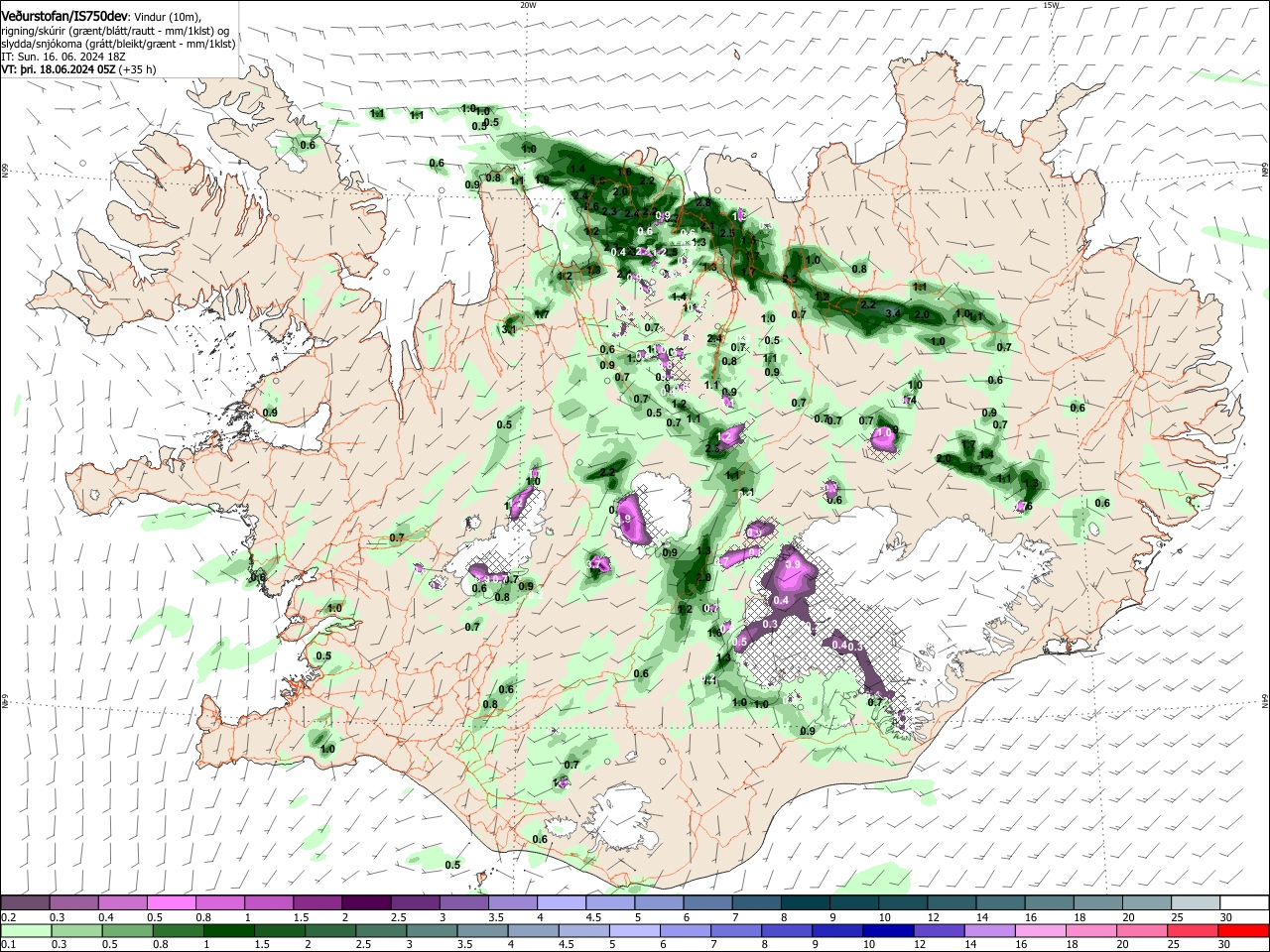Click the '3.4' precipitation value on the map
1270x952 pixels.
(x=892, y=313)
